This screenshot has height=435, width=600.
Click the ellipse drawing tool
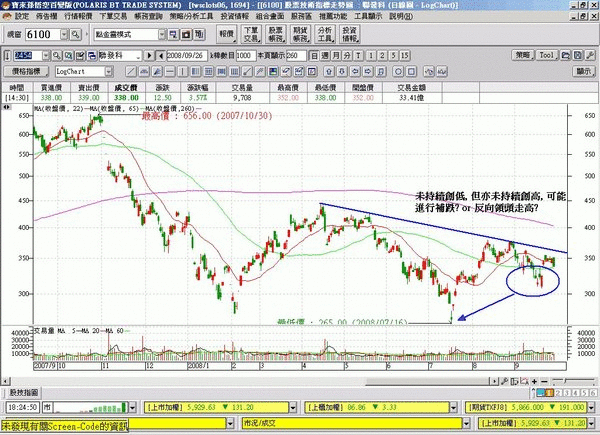click(x=398, y=72)
